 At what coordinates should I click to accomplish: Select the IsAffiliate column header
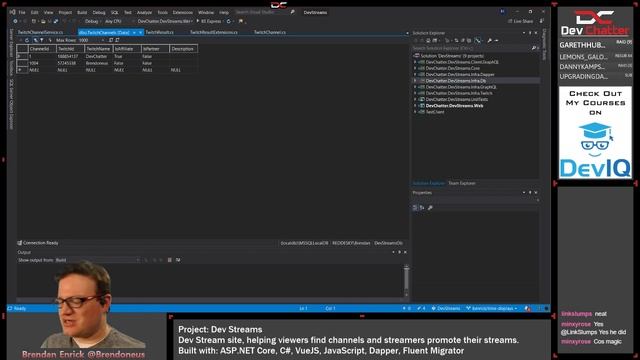(x=127, y=49)
